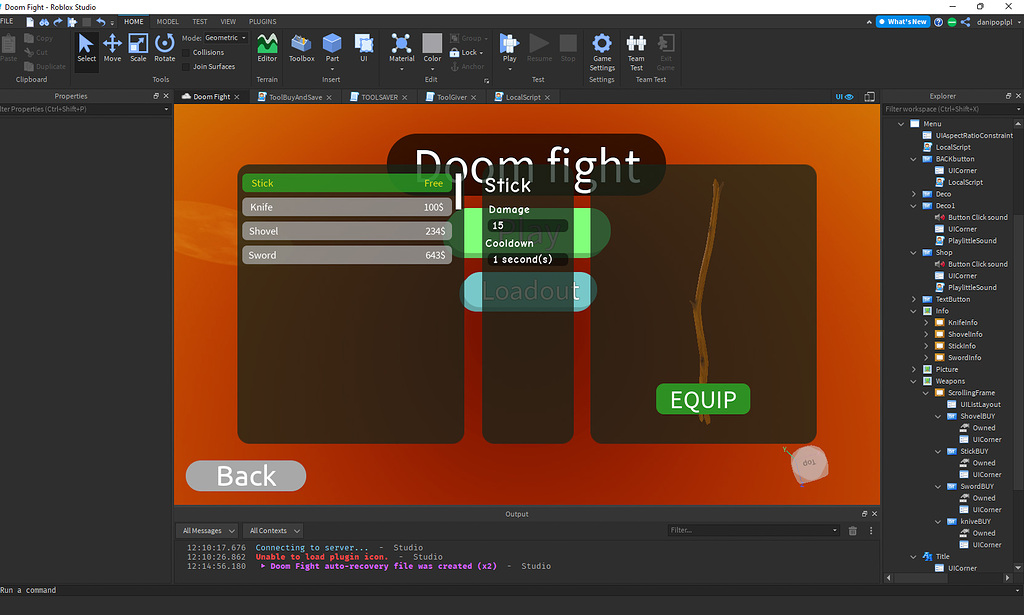
Task: Open Game Settings
Action: [601, 46]
